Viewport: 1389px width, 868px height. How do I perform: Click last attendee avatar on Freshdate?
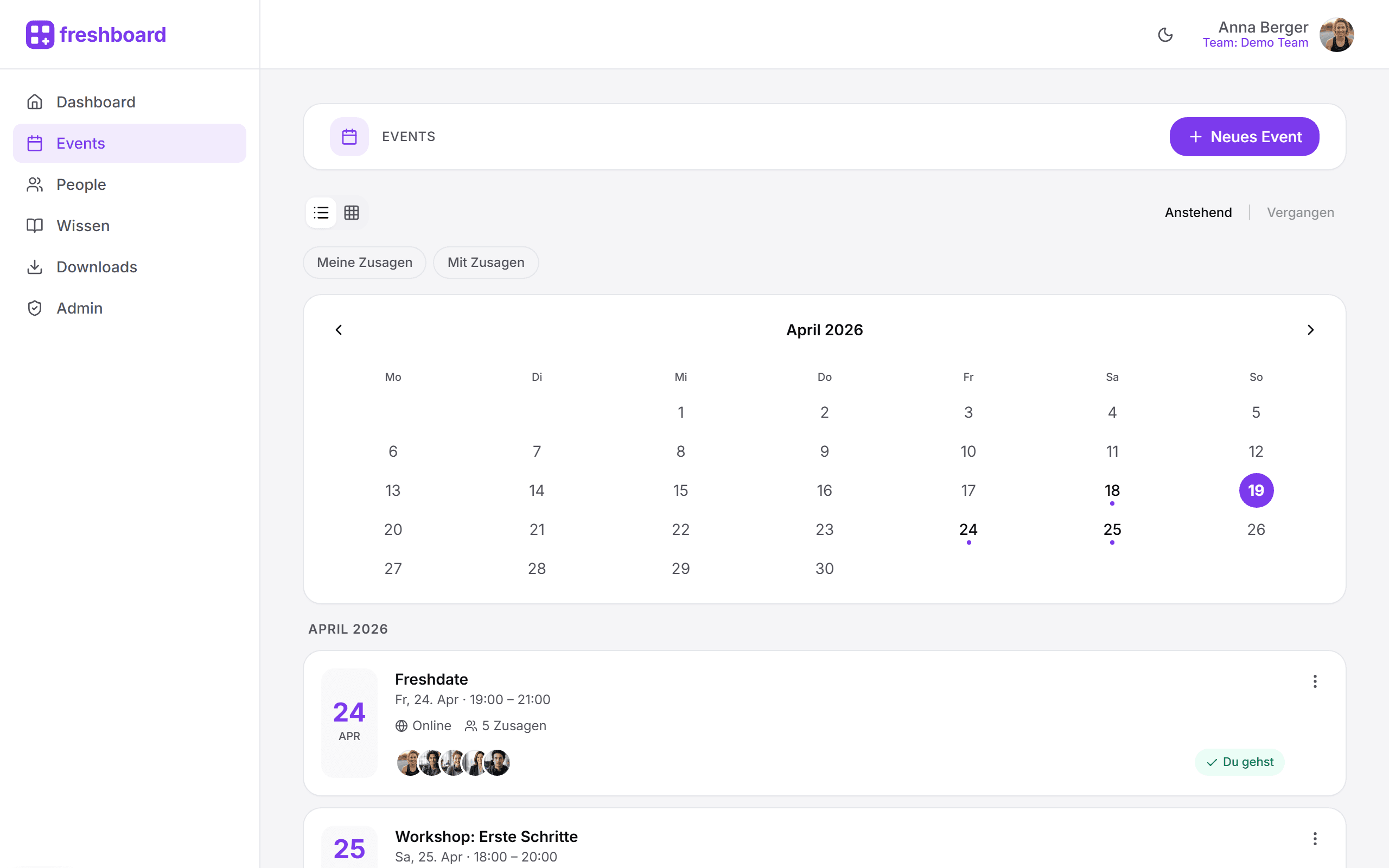coord(497,762)
